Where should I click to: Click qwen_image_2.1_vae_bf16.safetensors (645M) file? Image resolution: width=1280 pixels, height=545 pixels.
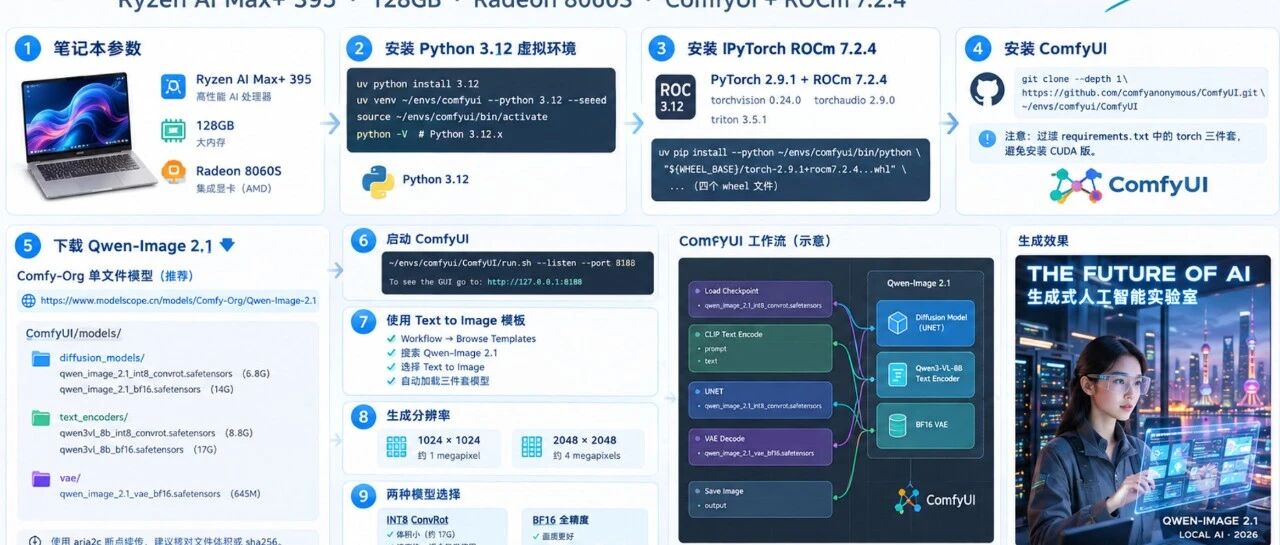159,494
